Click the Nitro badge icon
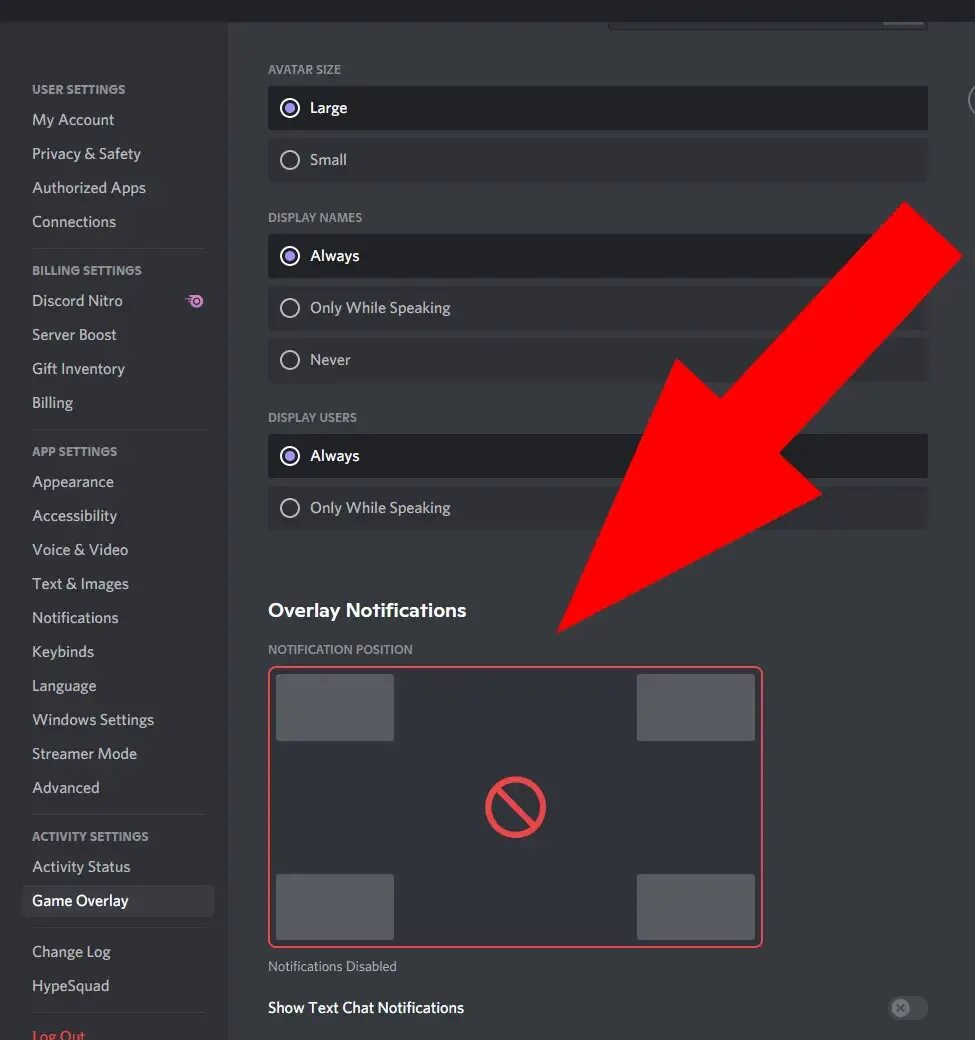Image resolution: width=975 pixels, height=1040 pixels. pos(194,301)
